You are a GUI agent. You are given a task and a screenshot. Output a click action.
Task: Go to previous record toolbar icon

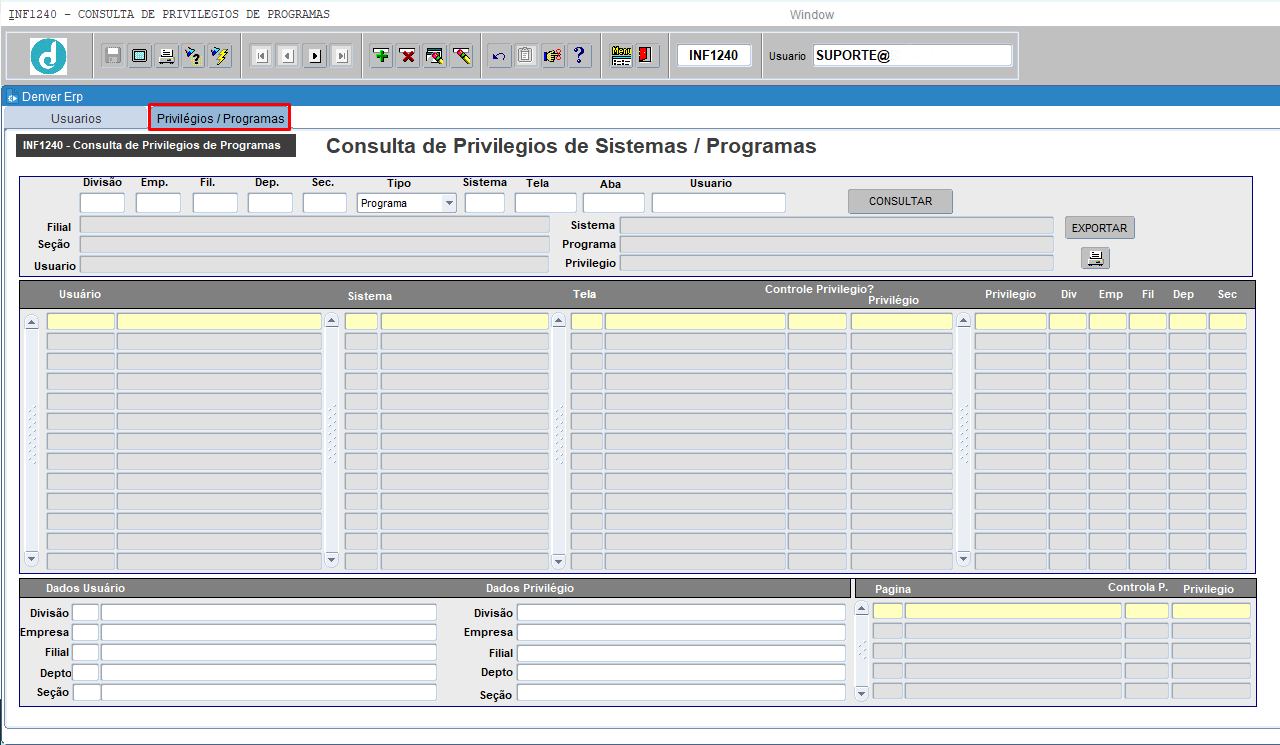288,56
